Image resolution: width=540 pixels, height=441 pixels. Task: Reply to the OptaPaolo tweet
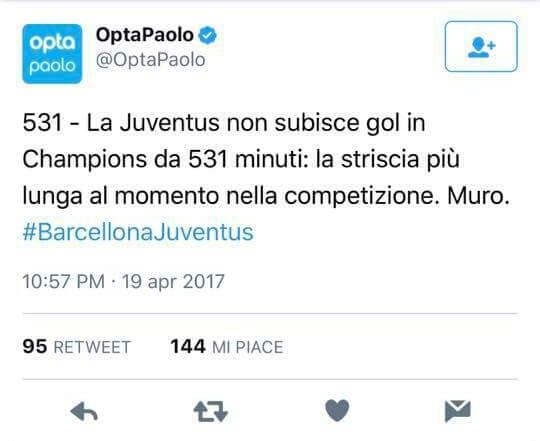84,412
